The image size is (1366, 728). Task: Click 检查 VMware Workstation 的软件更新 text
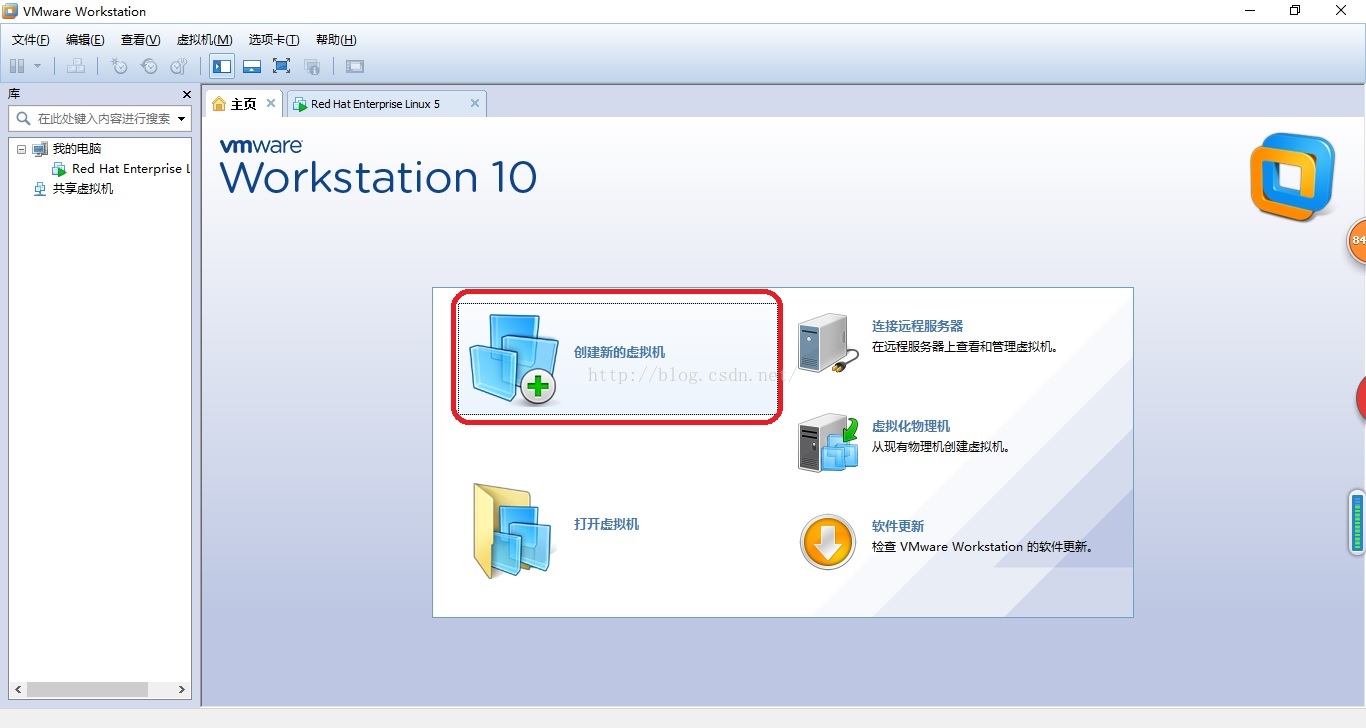[x=984, y=547]
